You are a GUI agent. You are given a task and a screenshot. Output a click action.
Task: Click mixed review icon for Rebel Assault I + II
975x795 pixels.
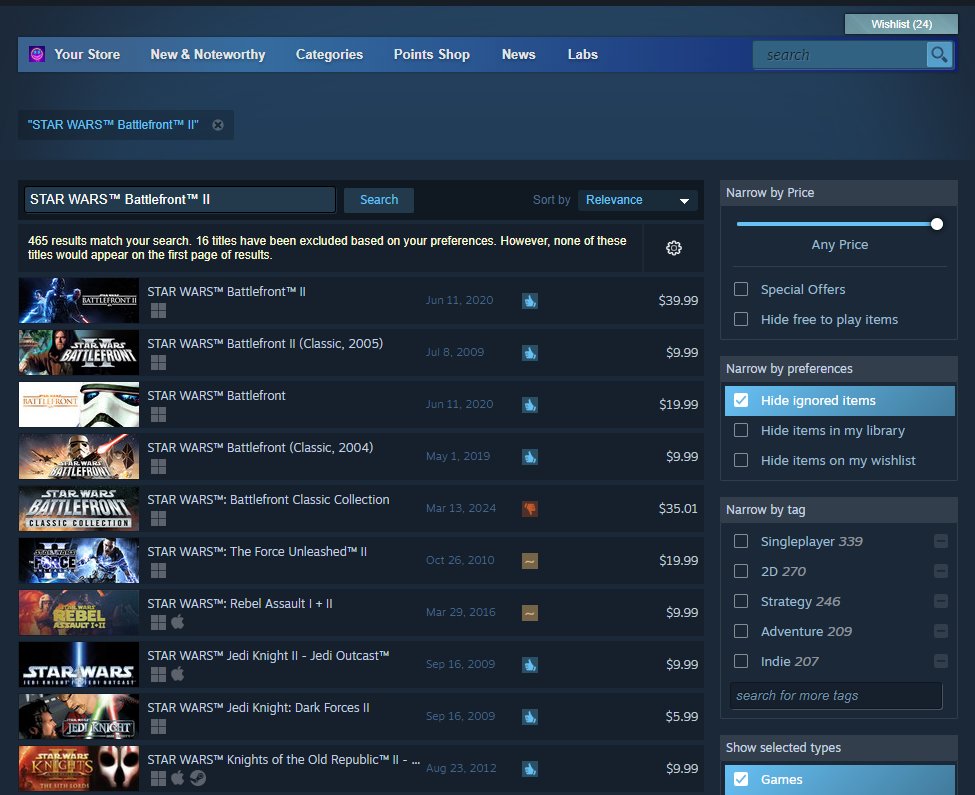[530, 613]
